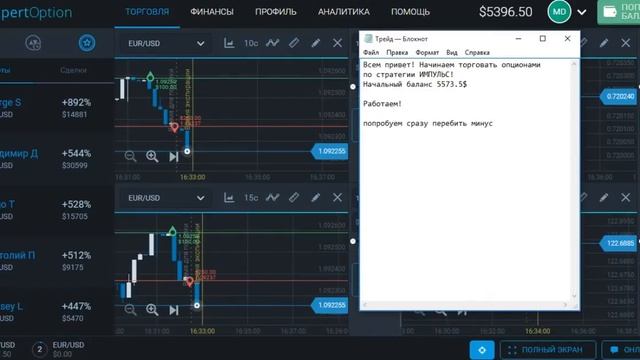The image size is (640, 360).
Task: Select trader with +544% profit
Action: pos(57,159)
